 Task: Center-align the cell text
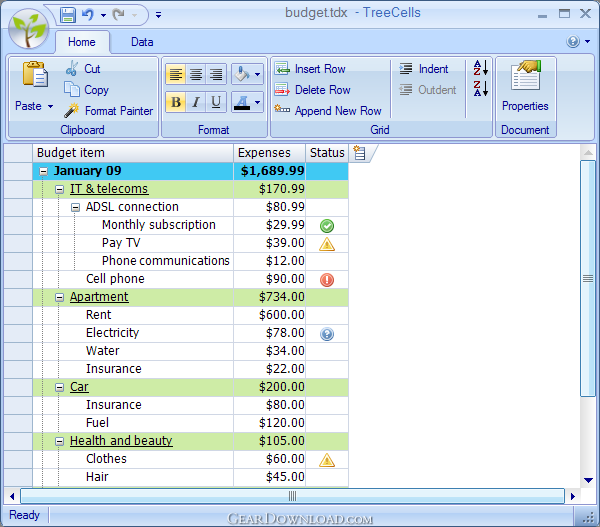click(x=196, y=74)
